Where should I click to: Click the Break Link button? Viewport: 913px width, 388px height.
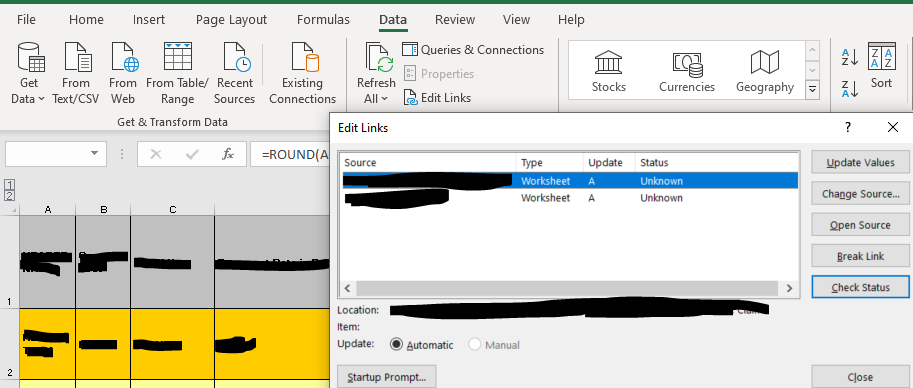pyautogui.click(x=860, y=256)
